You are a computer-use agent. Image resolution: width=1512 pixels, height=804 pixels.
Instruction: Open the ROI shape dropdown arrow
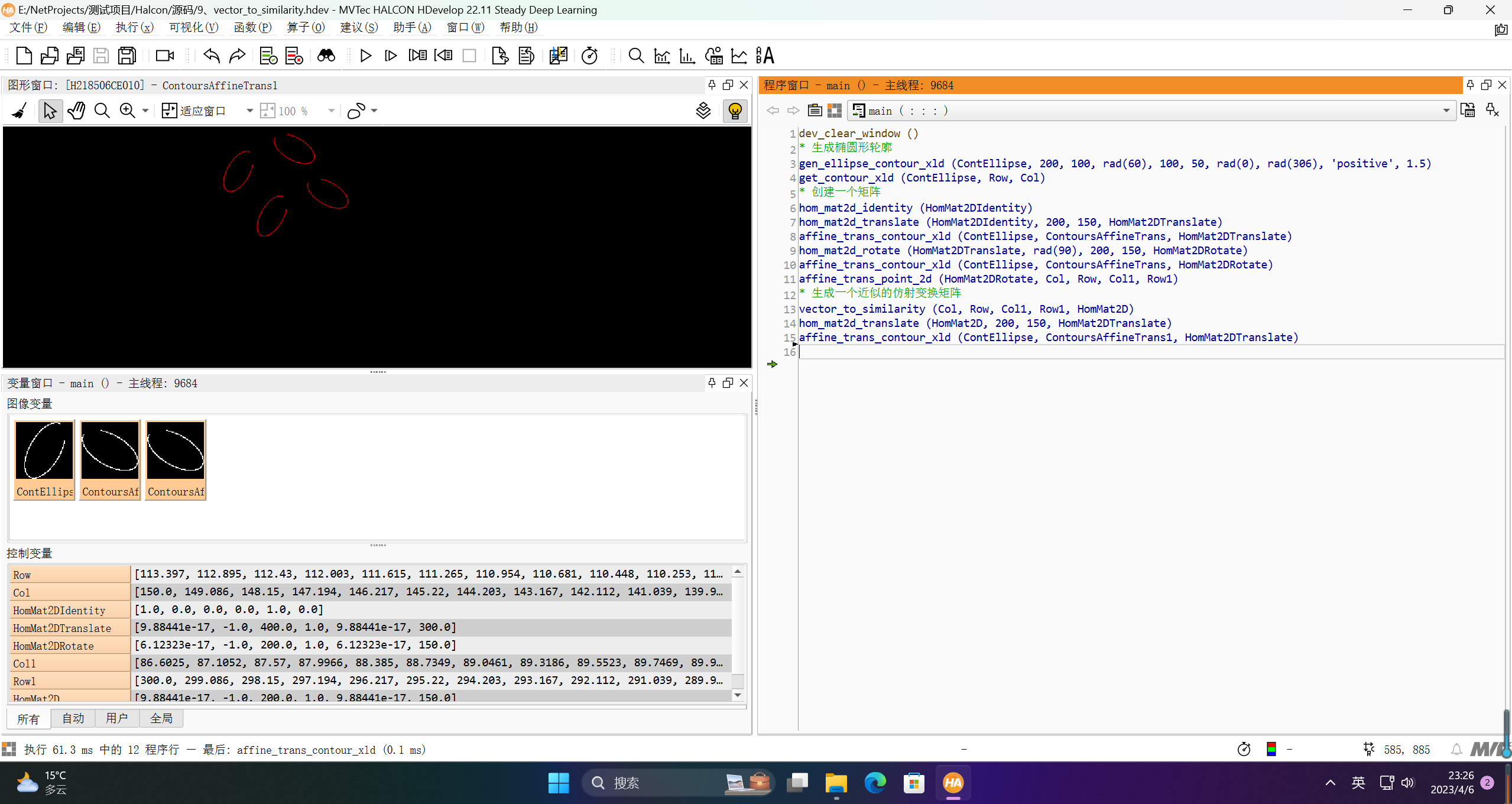374,111
